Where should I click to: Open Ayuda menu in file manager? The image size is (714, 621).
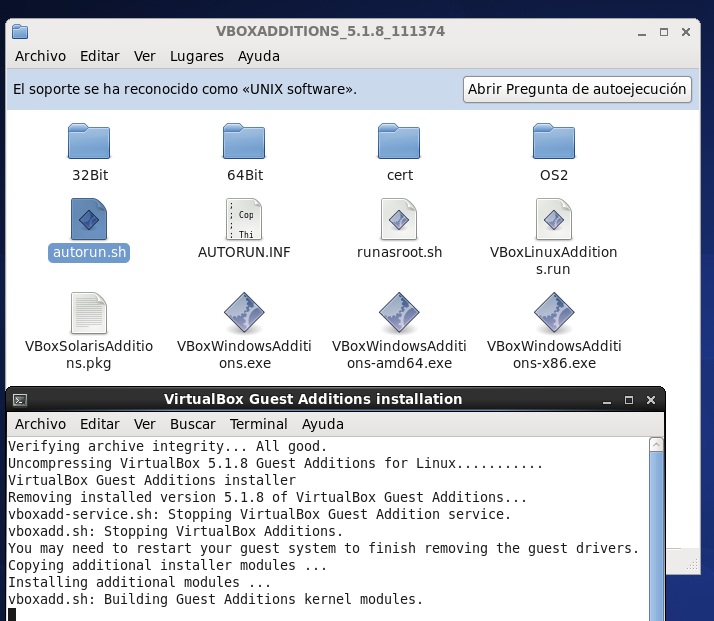pos(259,56)
